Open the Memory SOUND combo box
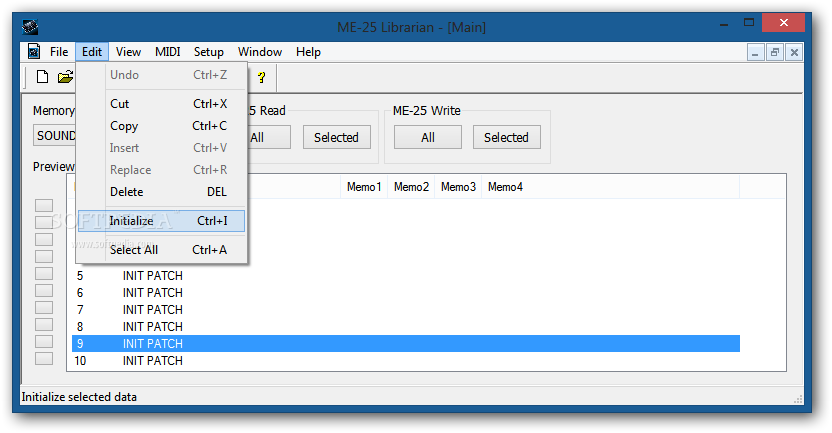 pos(55,136)
